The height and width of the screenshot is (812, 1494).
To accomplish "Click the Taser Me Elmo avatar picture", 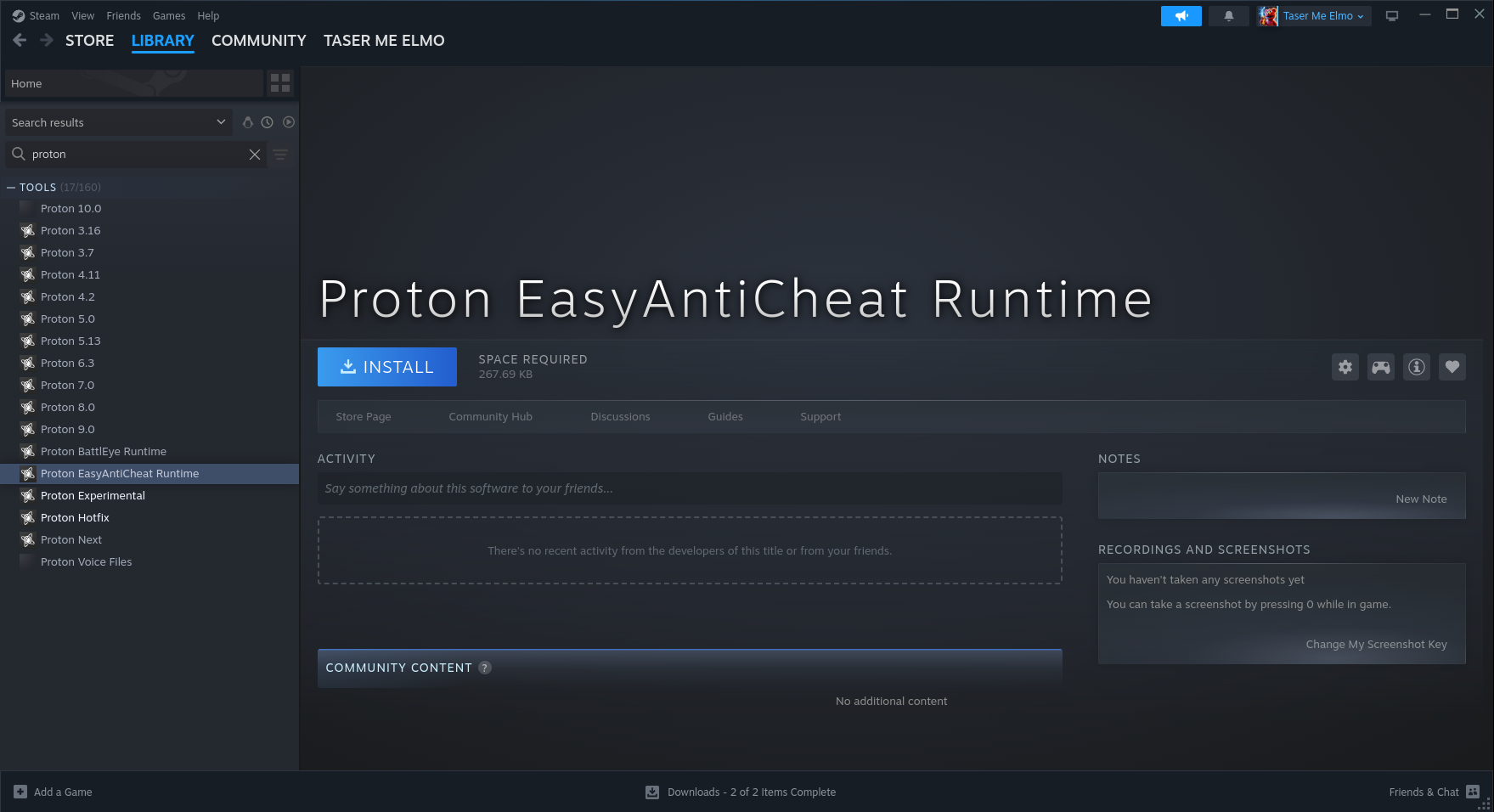I will click(x=1268, y=16).
